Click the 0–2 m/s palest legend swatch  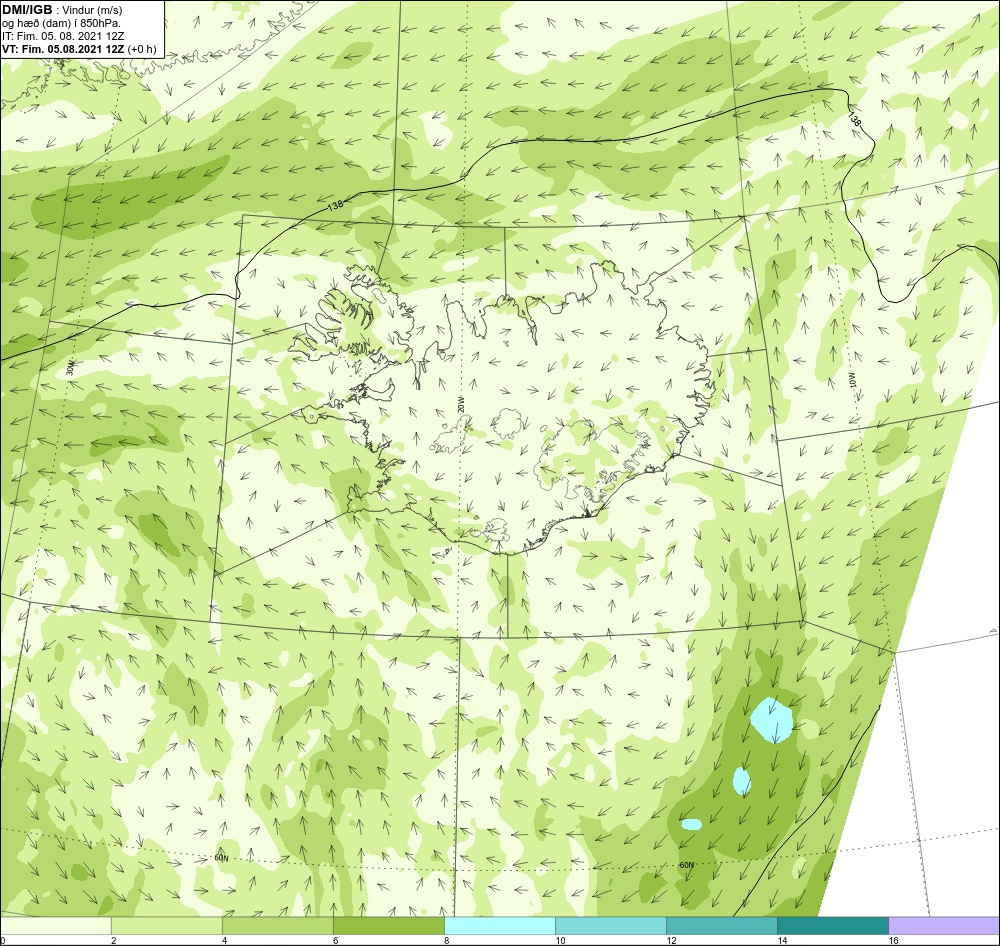(x=56, y=926)
